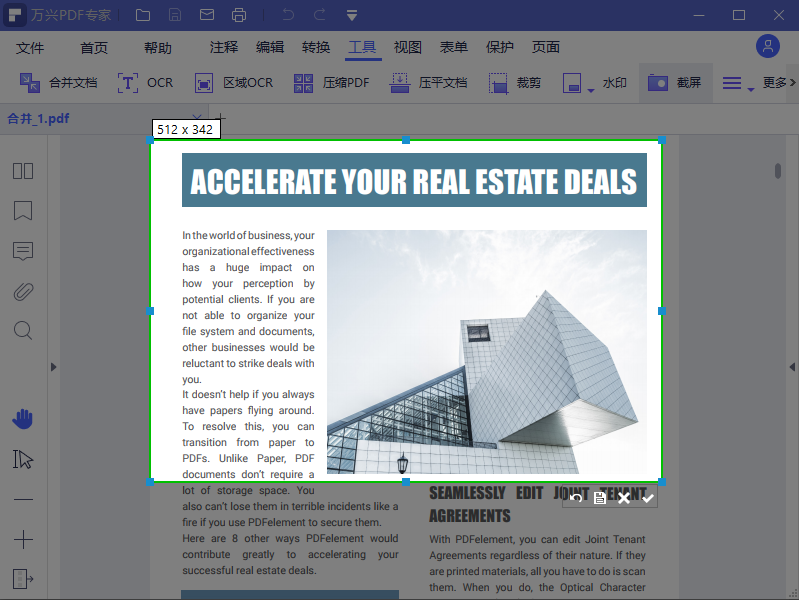Open the page thumbnails panel icon
Screen dimensions: 799x600
(x=23, y=171)
